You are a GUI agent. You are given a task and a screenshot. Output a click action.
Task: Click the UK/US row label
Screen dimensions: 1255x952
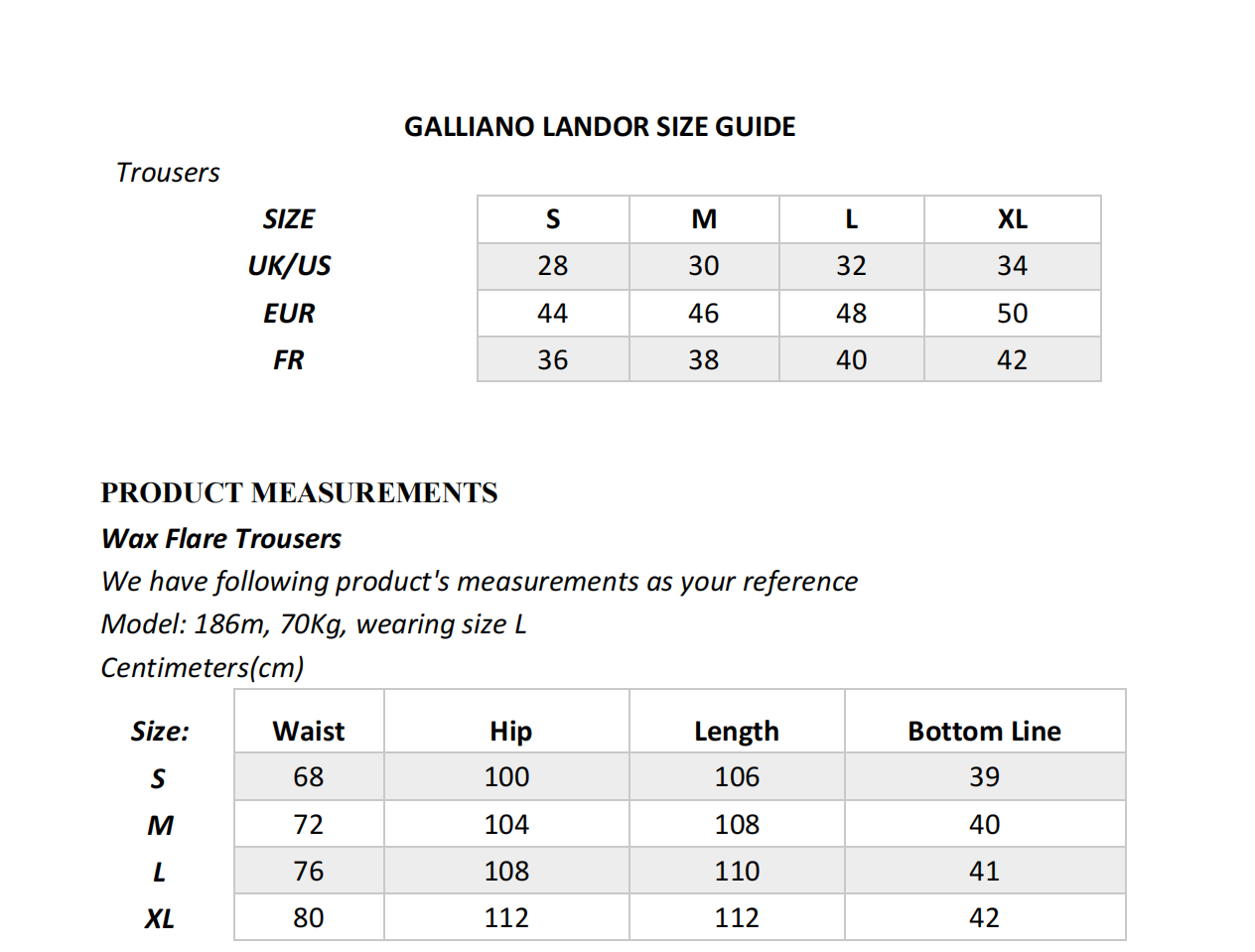click(x=289, y=266)
